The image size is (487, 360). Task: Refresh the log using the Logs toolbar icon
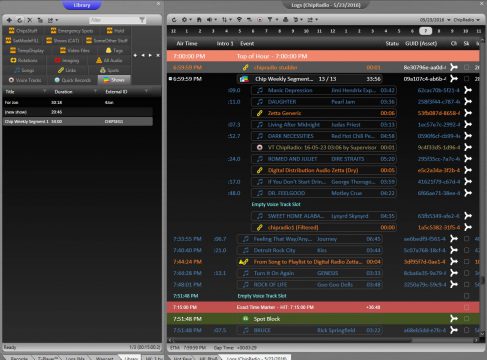pyautogui.click(x=174, y=20)
